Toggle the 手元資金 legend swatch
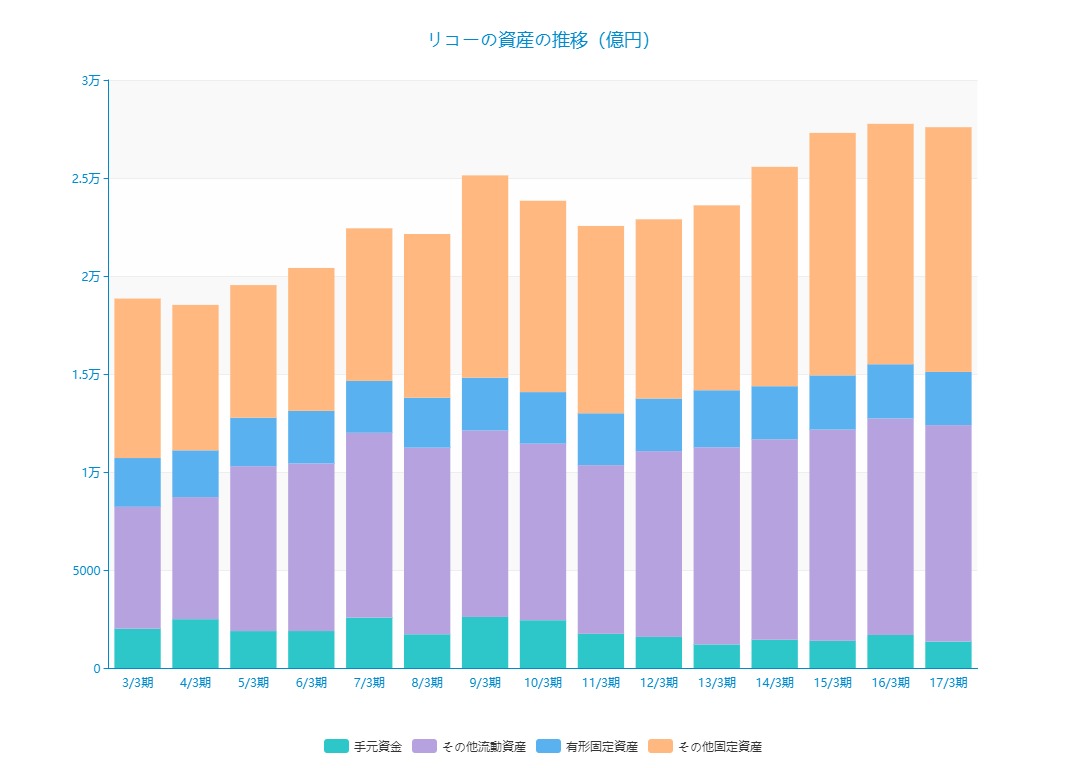Viewport: 1086px width, 768px height. 336,746
